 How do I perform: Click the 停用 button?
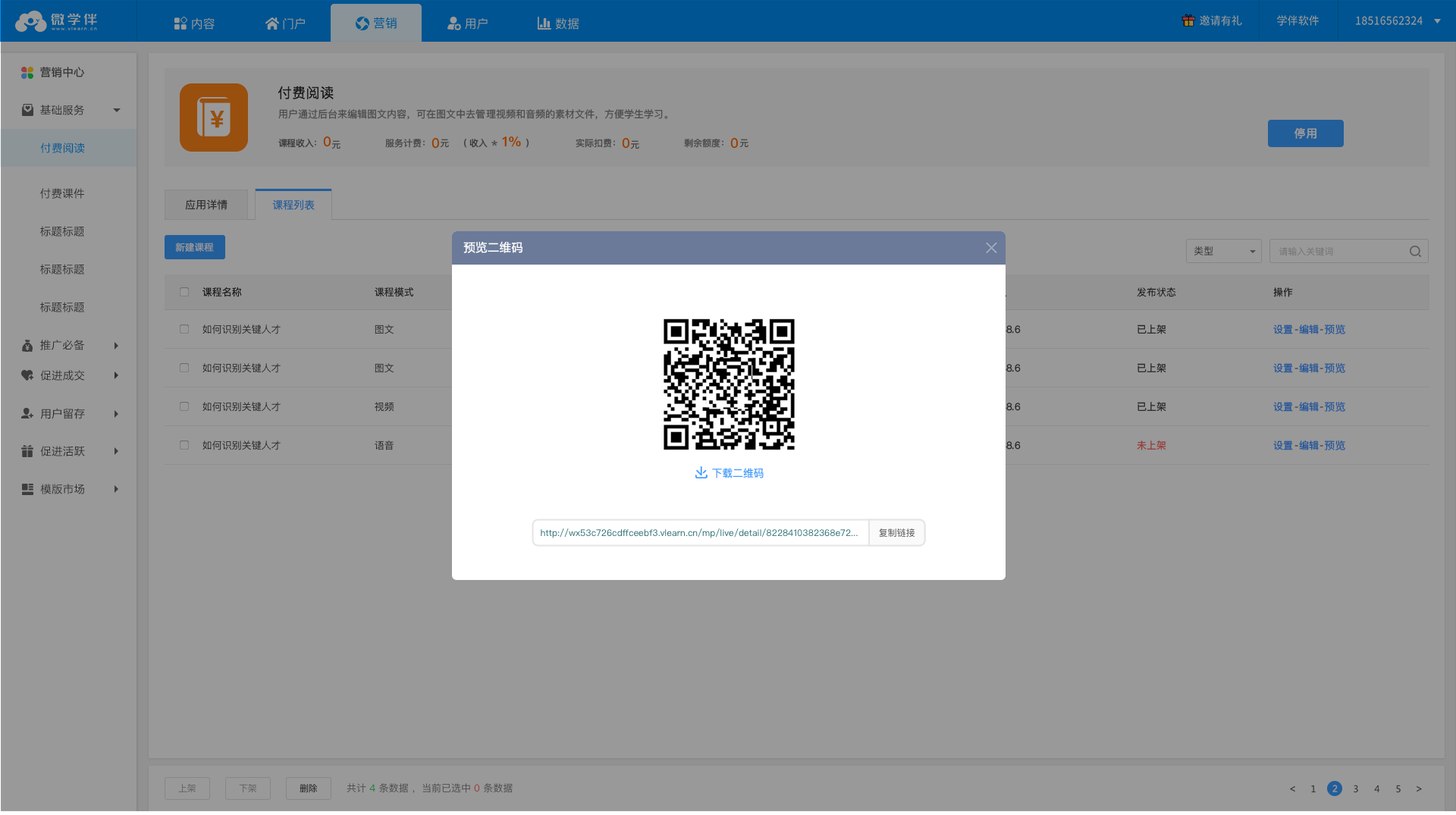click(x=1305, y=133)
